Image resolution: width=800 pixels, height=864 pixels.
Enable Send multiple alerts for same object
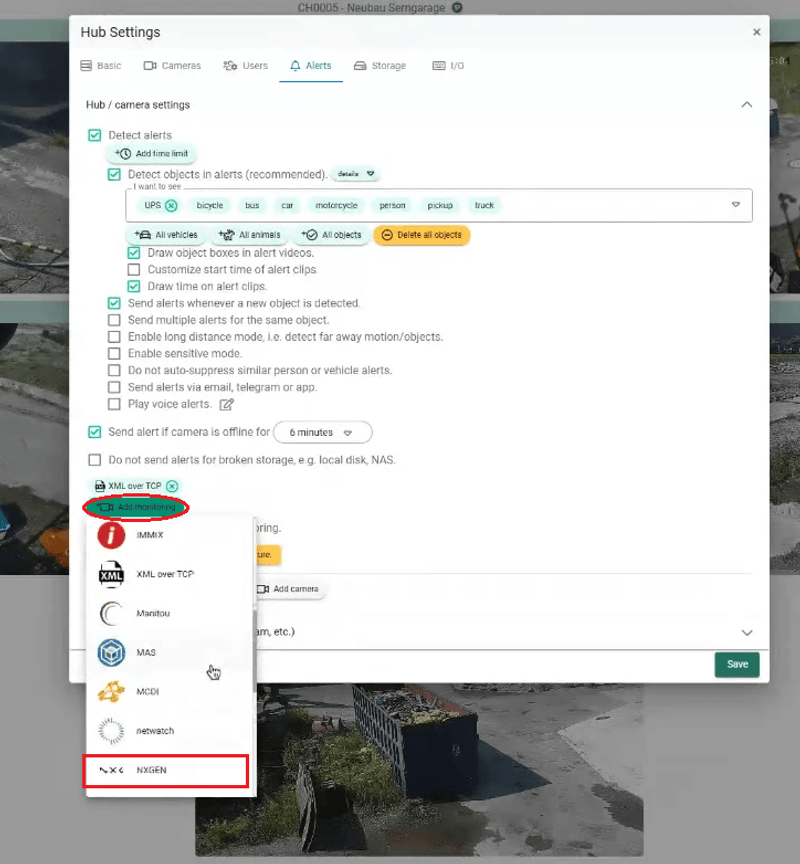pyautogui.click(x=114, y=320)
